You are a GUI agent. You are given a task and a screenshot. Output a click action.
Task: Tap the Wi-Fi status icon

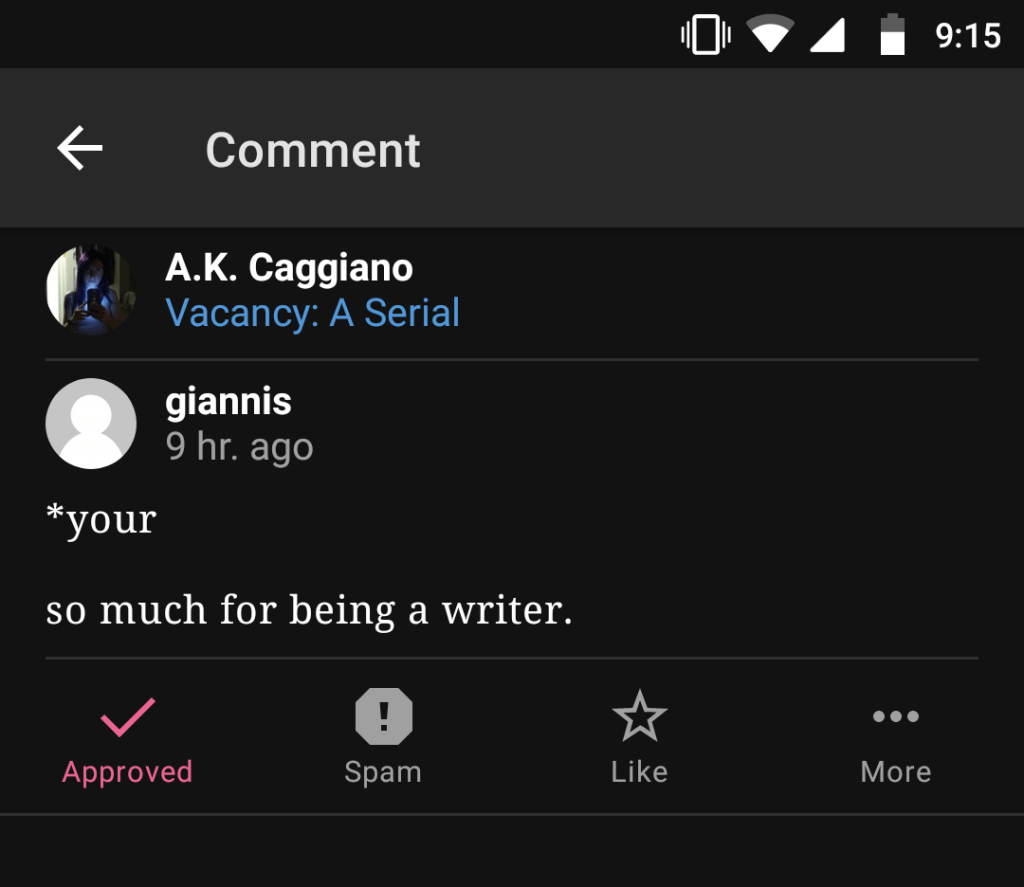770,36
